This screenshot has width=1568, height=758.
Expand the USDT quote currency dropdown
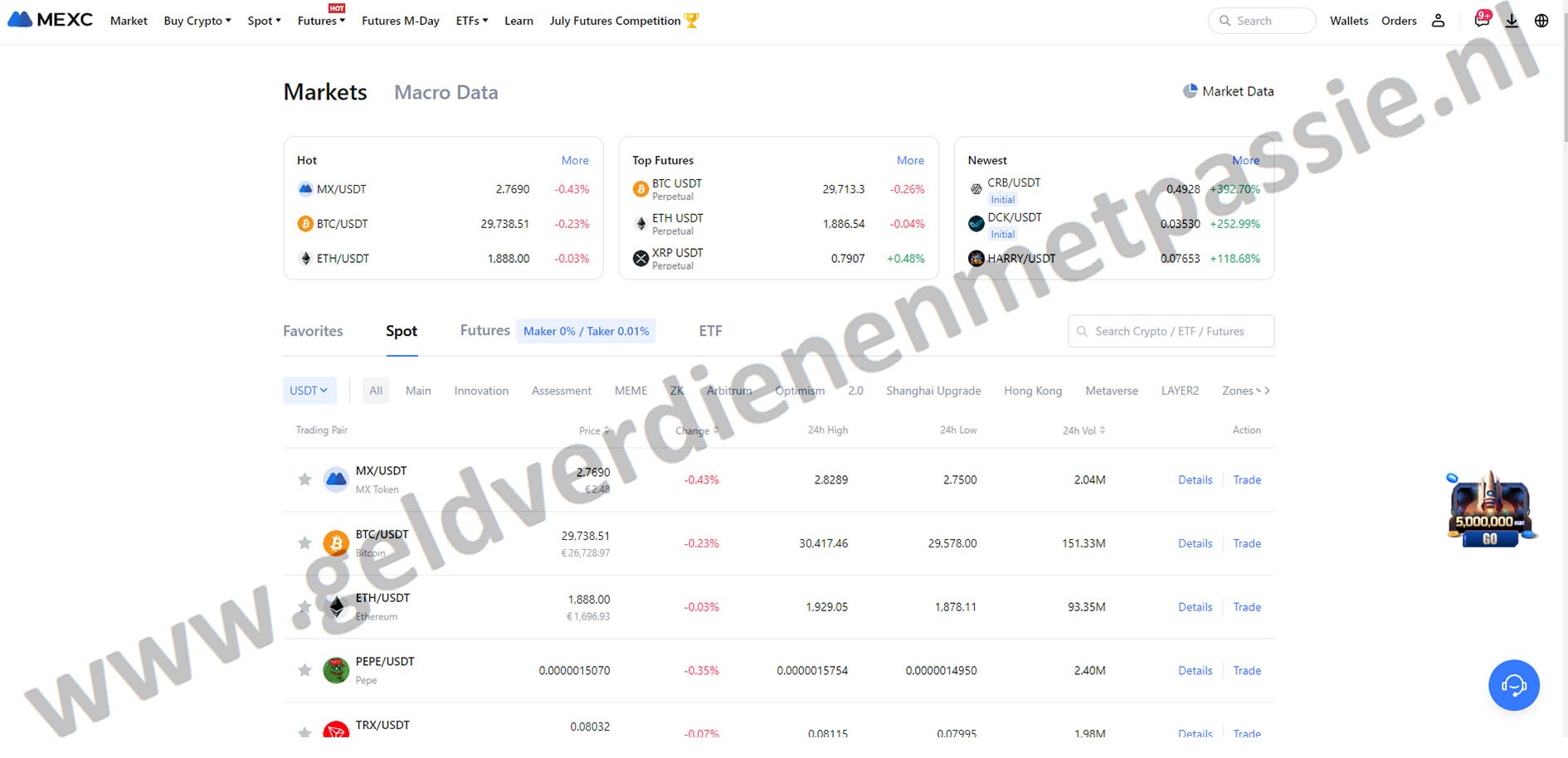point(309,391)
